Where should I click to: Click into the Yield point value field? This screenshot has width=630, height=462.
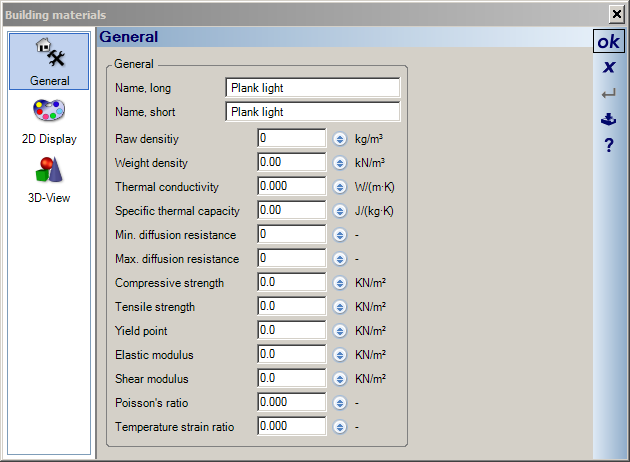pyautogui.click(x=291, y=331)
